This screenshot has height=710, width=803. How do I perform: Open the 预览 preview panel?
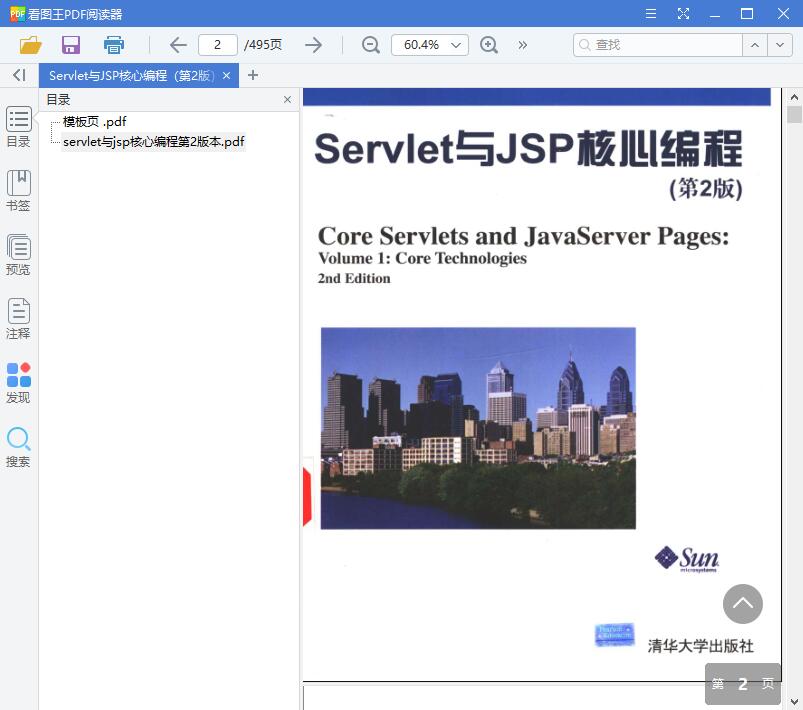18,253
